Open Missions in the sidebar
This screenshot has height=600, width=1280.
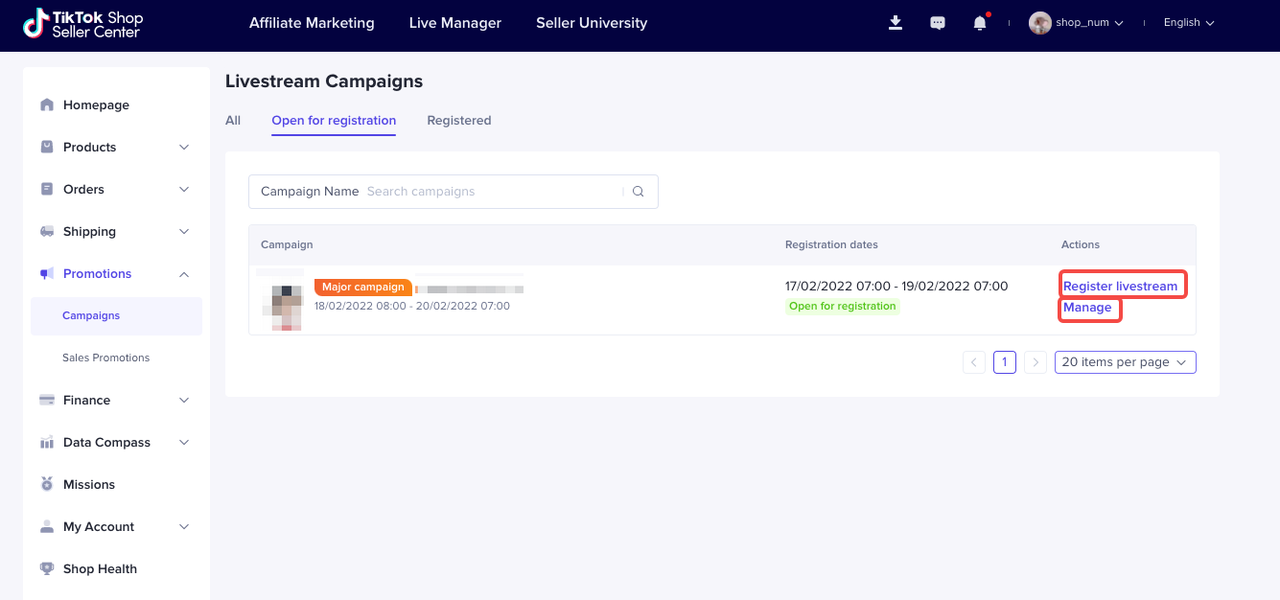(89, 484)
